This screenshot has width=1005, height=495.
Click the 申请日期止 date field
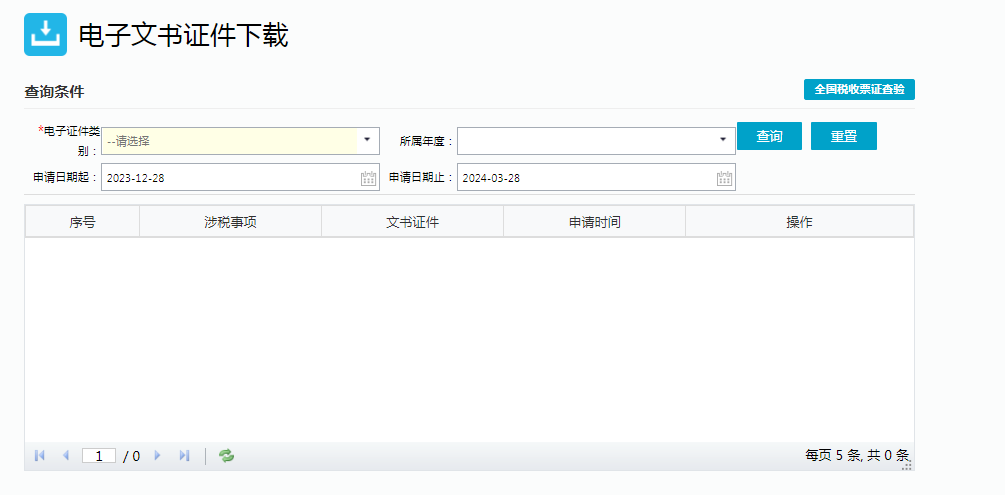pos(586,178)
